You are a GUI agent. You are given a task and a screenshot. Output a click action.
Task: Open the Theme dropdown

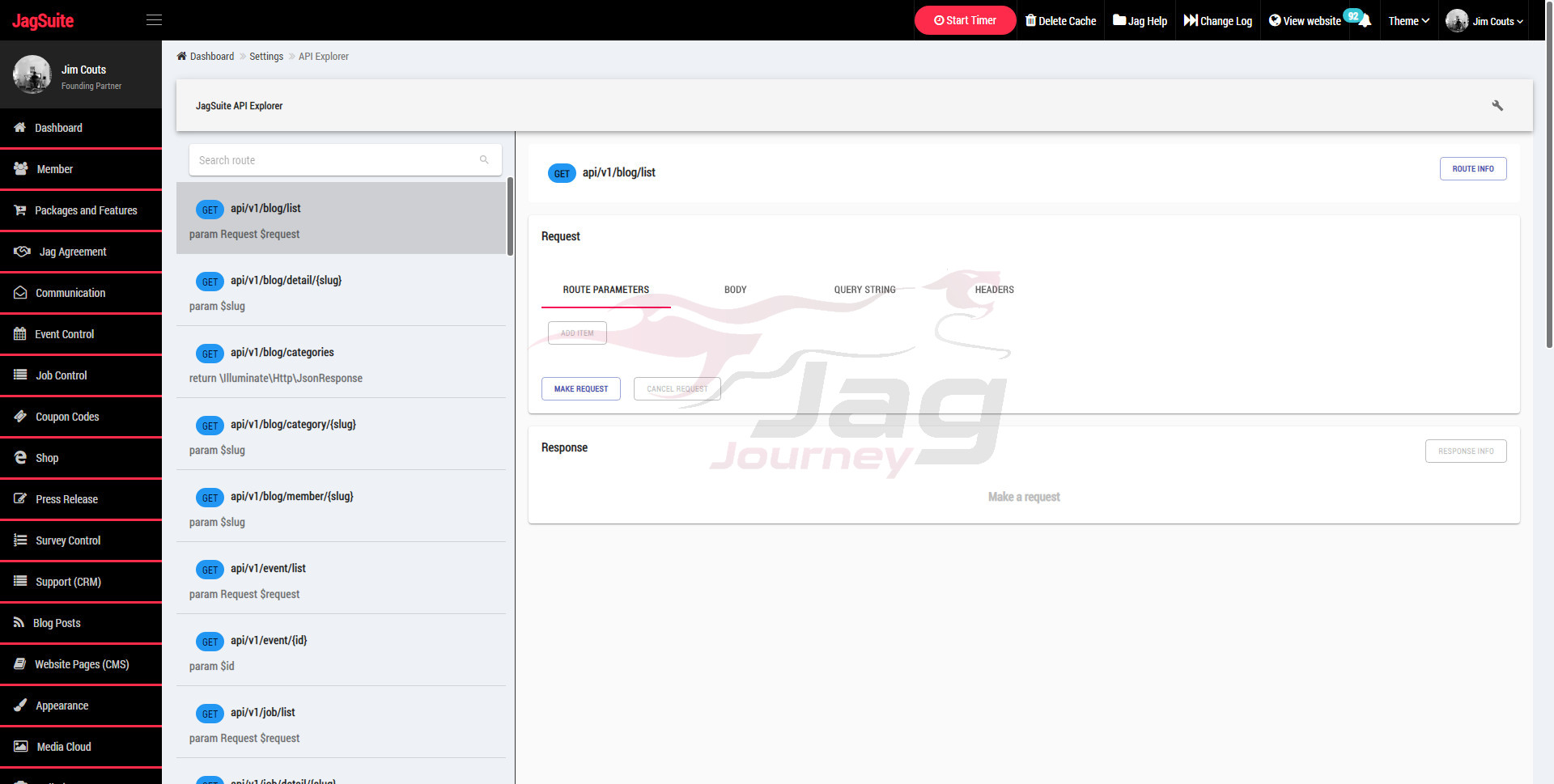tap(1408, 21)
